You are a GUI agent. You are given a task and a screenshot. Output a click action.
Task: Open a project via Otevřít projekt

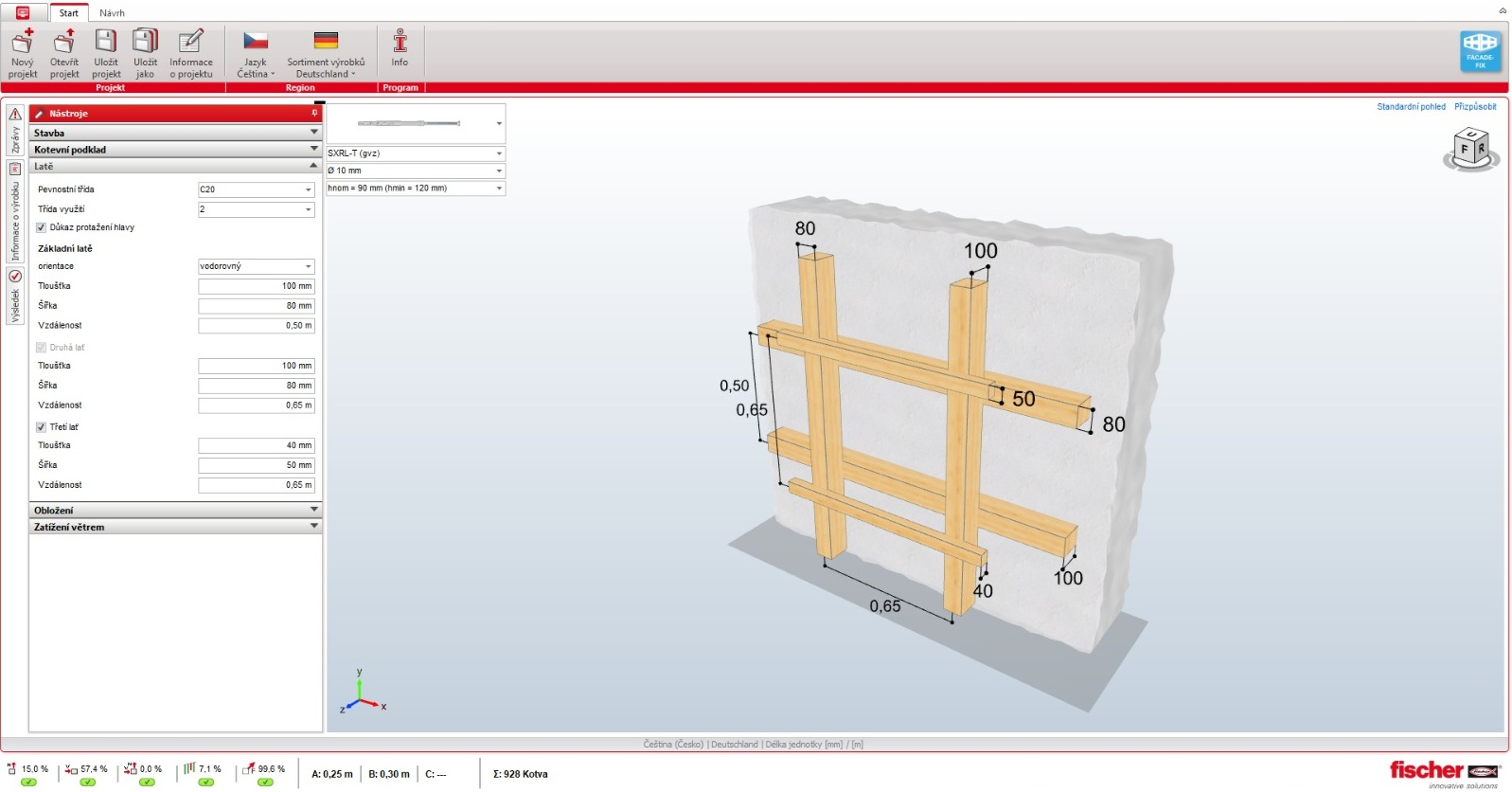[64, 54]
